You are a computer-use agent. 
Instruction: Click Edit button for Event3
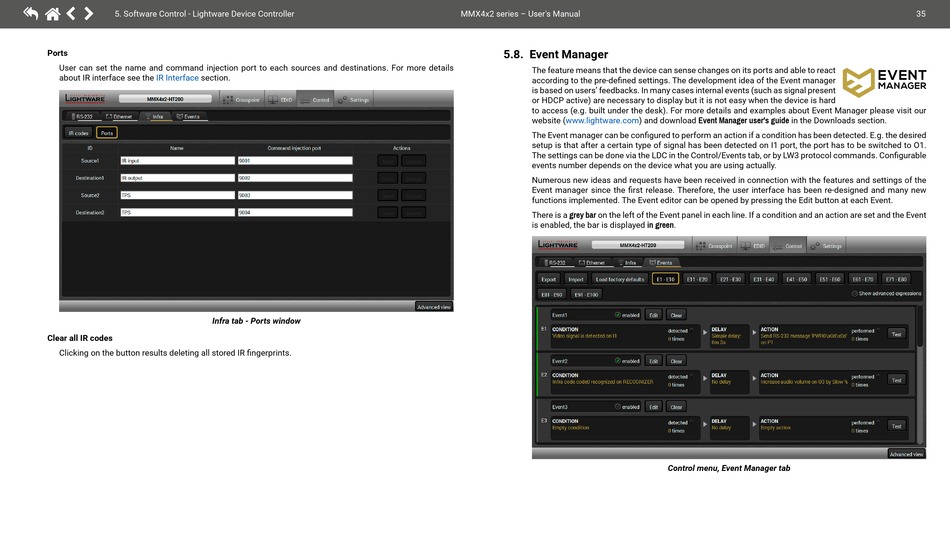click(654, 407)
